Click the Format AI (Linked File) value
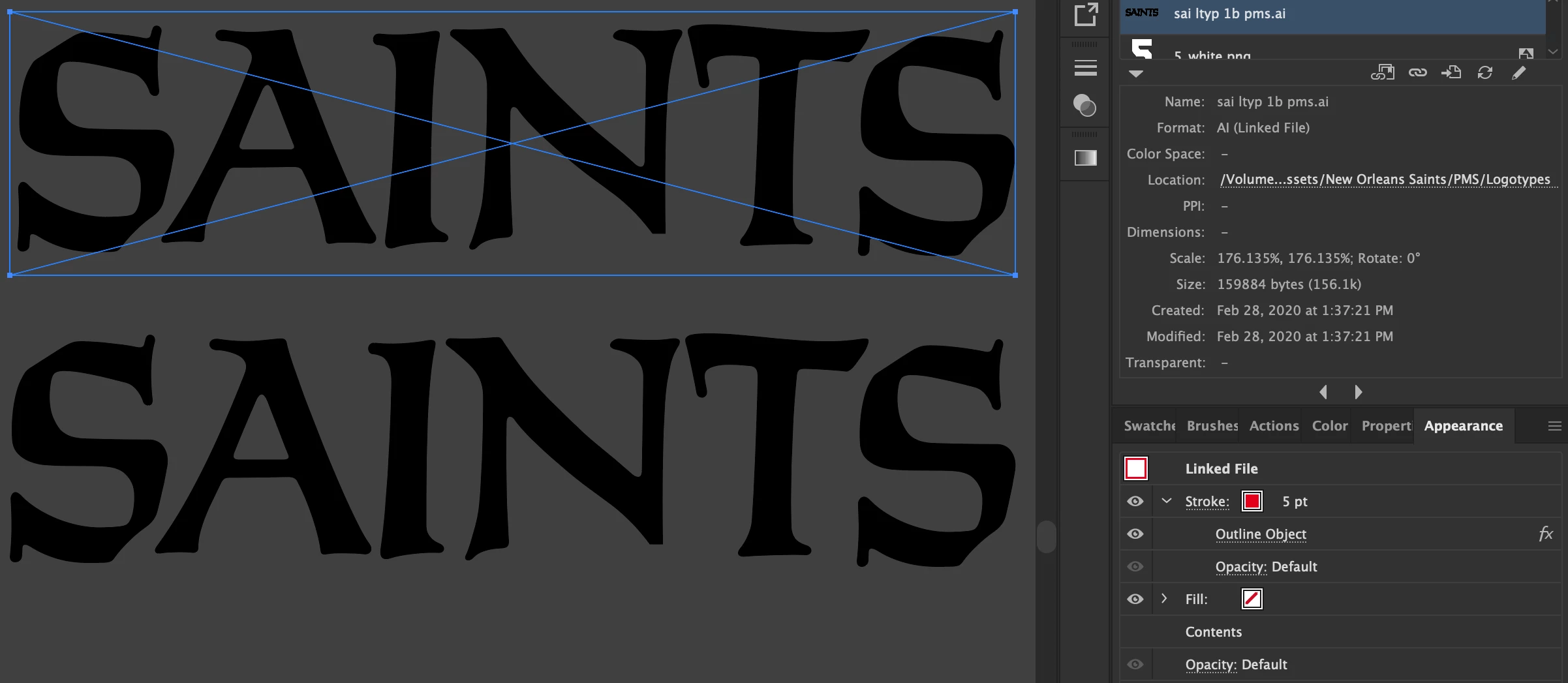Screen dimensions: 1568x683 [1263, 128]
